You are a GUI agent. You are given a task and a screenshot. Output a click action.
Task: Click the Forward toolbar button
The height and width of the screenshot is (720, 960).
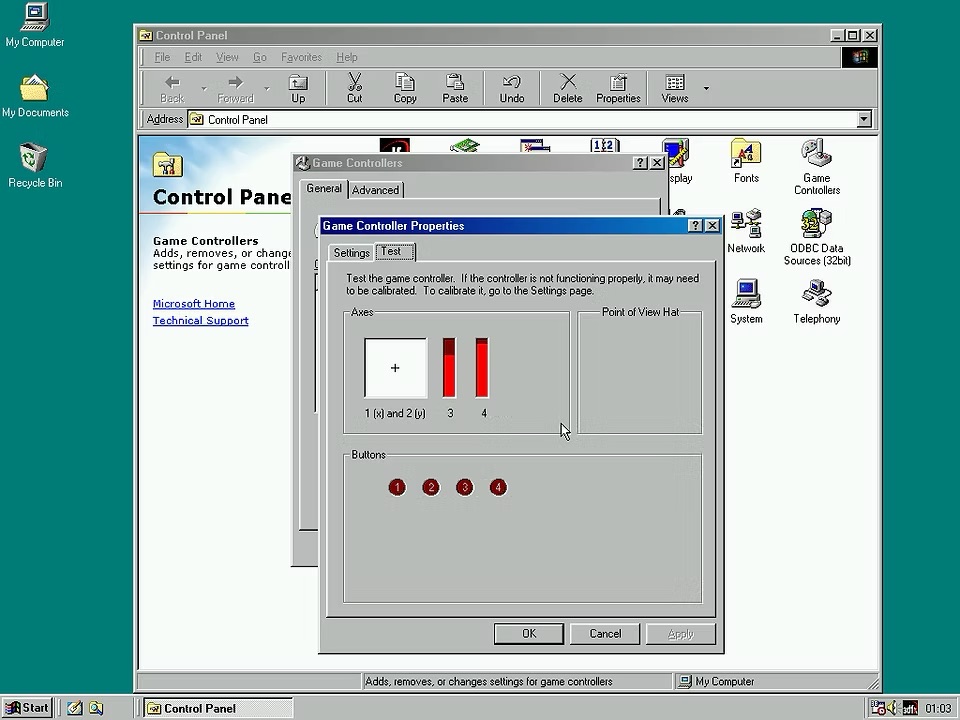235,89
